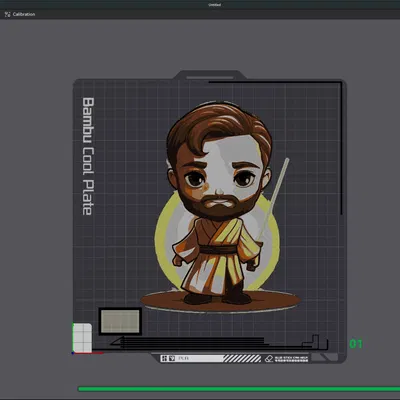Viewport: 400px width, 400px height.
Task: Click the green slicing progress bar
Action: pyautogui.click(x=239, y=389)
